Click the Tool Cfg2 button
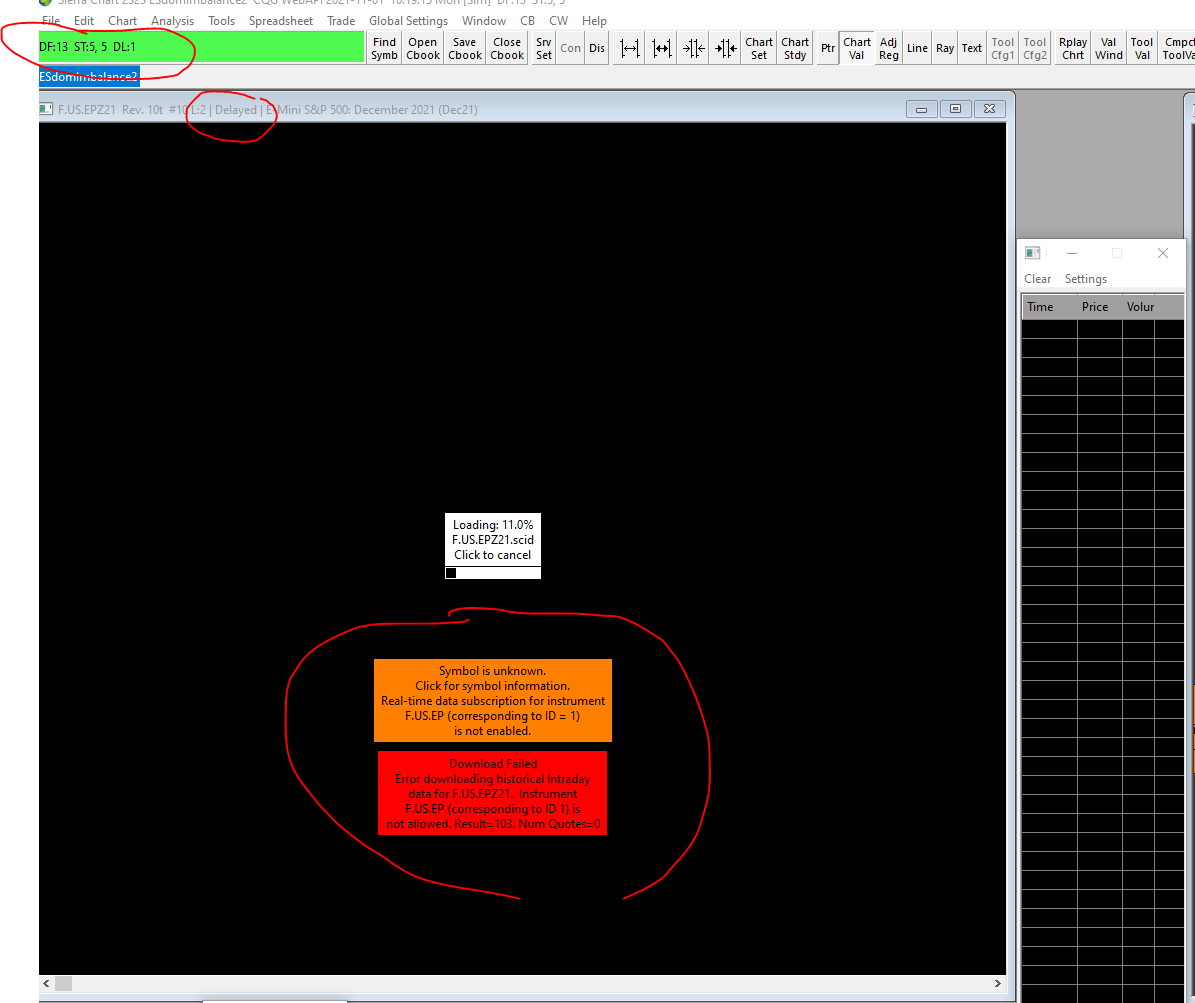The image size is (1195, 1003). (x=1034, y=48)
